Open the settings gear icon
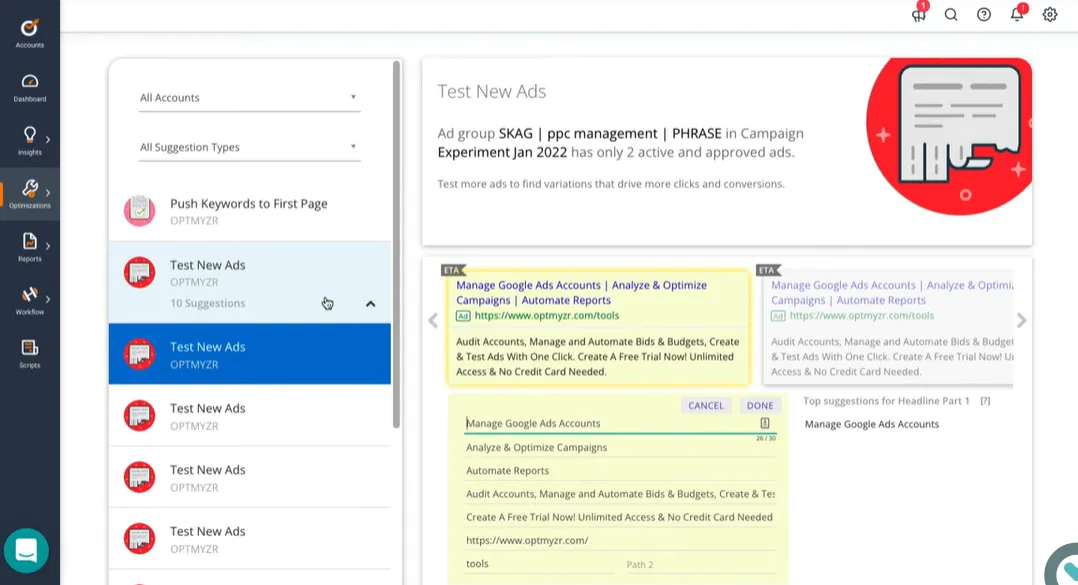The height and width of the screenshot is (585, 1078). 1050,14
